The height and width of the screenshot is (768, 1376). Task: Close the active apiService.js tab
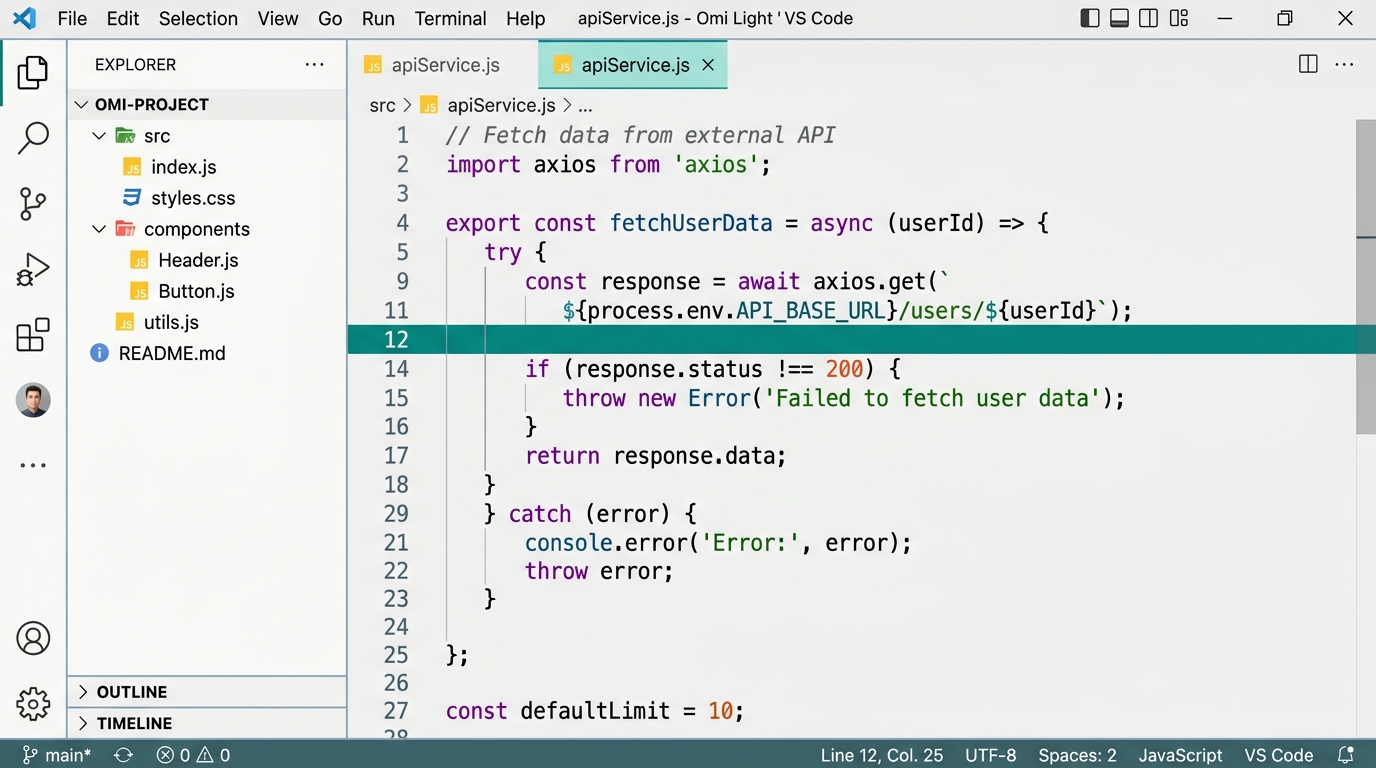[x=708, y=65]
